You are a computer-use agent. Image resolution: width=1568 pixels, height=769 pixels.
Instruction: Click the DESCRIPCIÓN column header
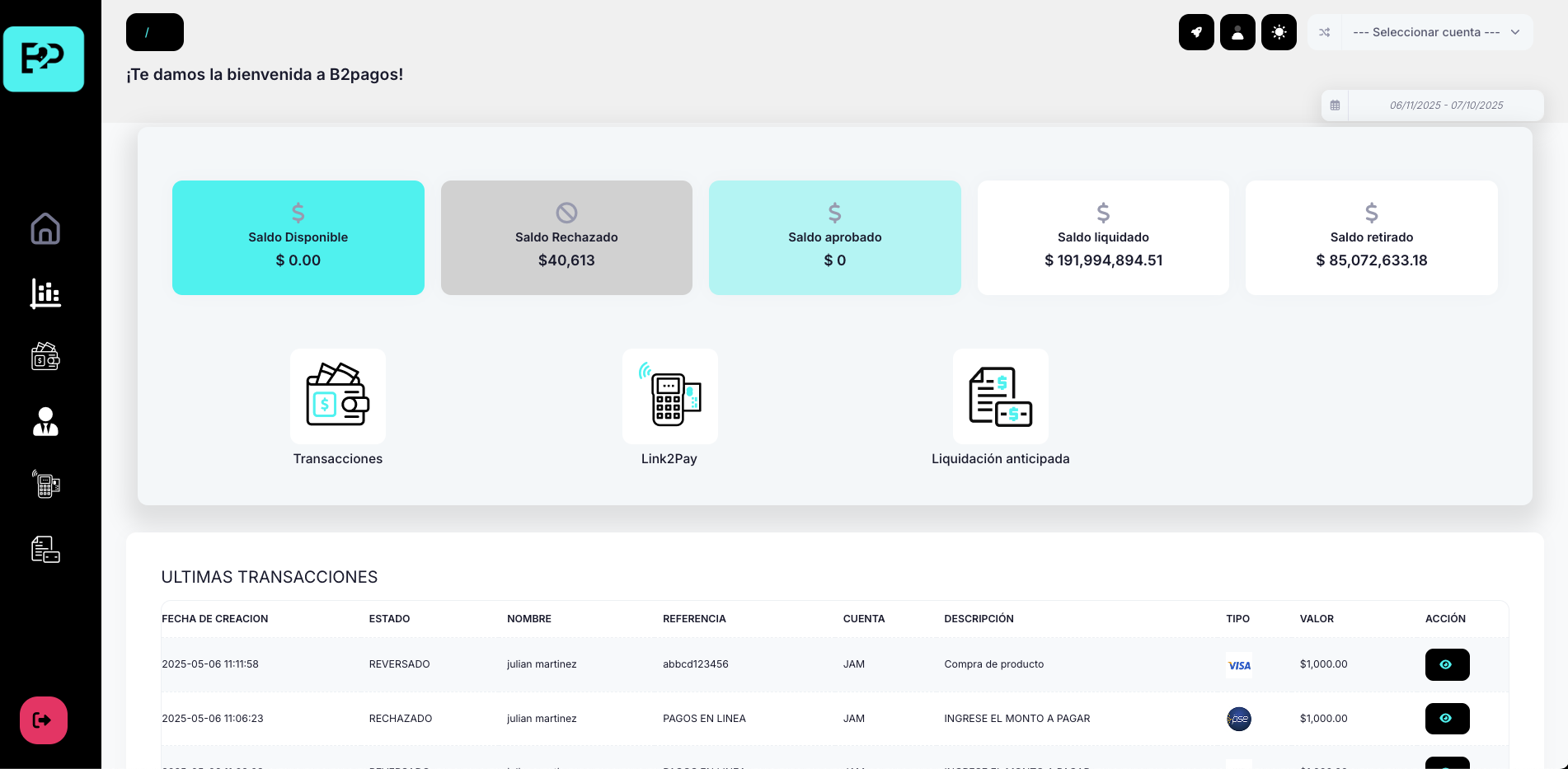pyautogui.click(x=979, y=619)
